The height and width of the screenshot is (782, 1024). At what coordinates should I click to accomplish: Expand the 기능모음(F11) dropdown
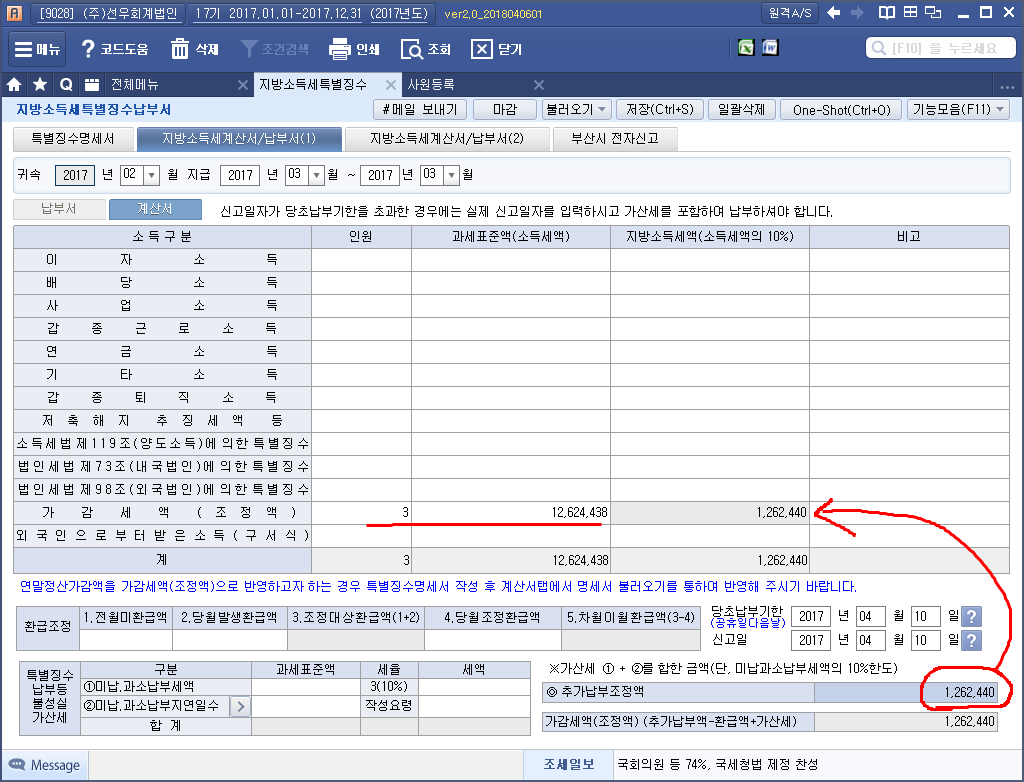click(958, 110)
